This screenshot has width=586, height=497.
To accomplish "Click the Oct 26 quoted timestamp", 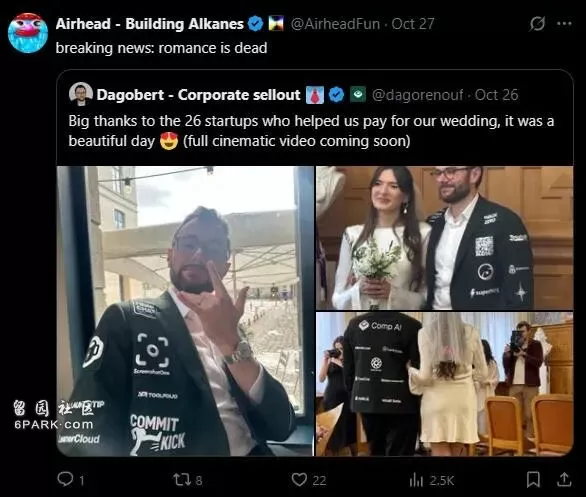I will (x=497, y=95).
